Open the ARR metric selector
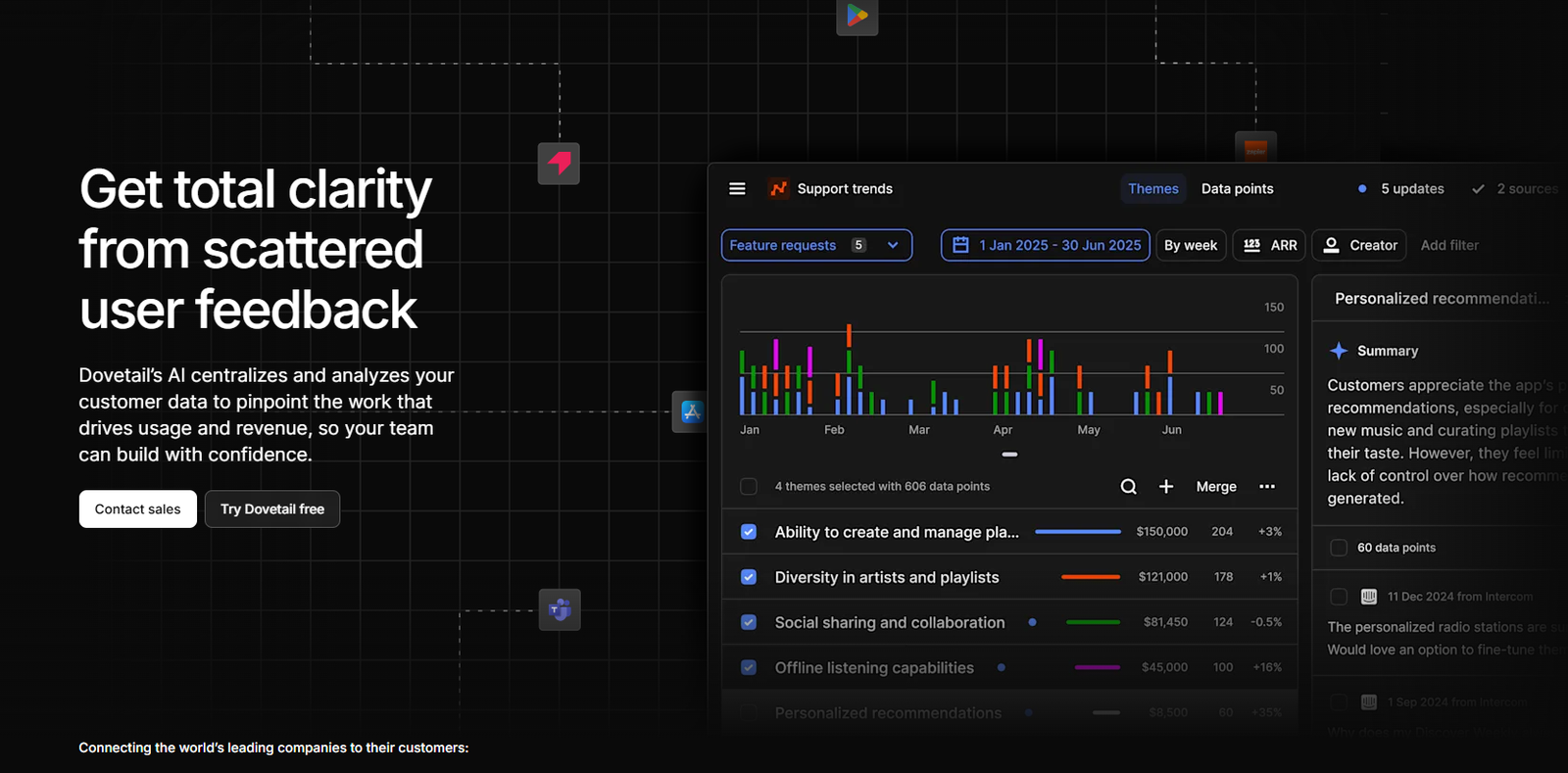The image size is (1568, 773). [1270, 245]
